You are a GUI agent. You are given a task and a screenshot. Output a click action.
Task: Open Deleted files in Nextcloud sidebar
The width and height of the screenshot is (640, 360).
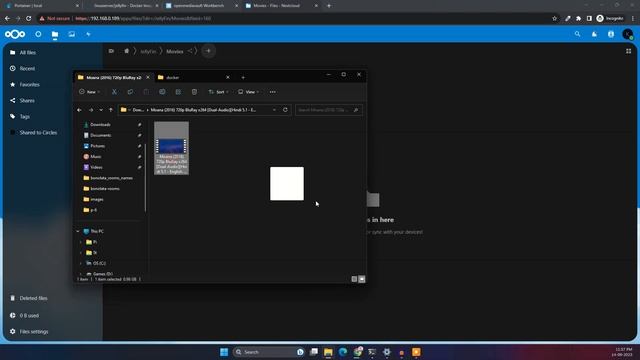33,298
